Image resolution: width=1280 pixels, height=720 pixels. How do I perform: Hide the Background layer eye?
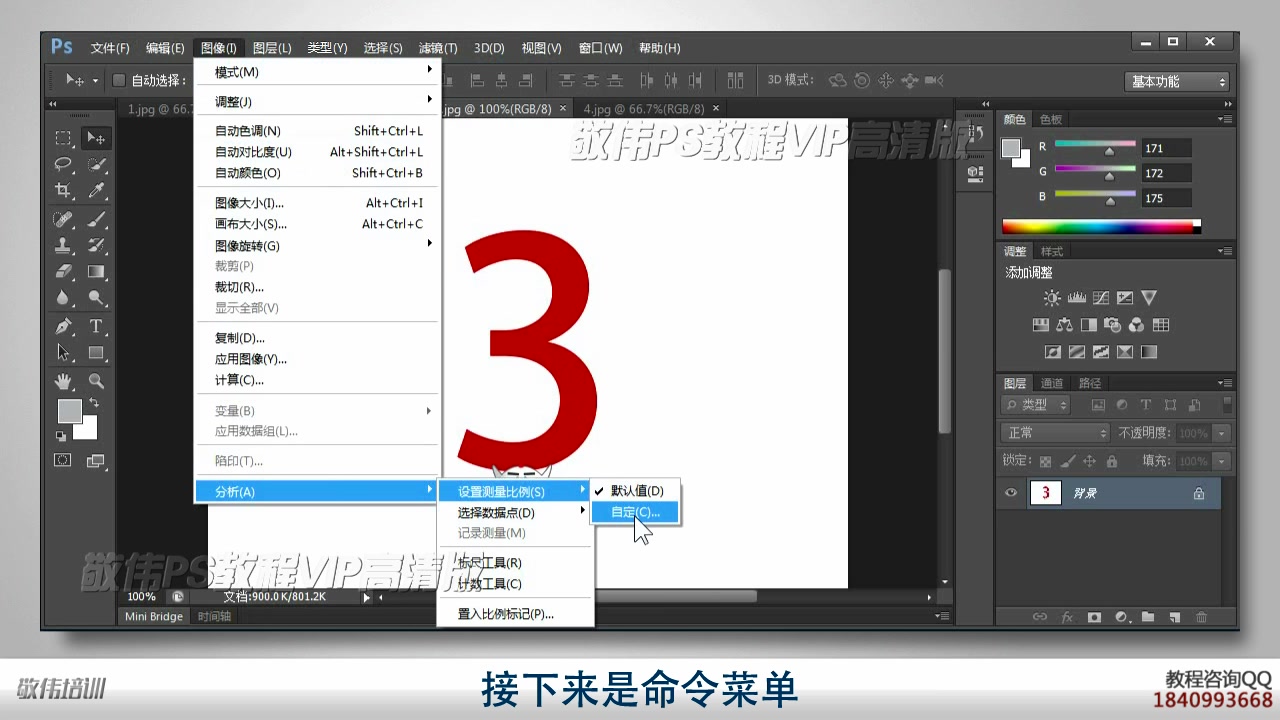click(1011, 493)
